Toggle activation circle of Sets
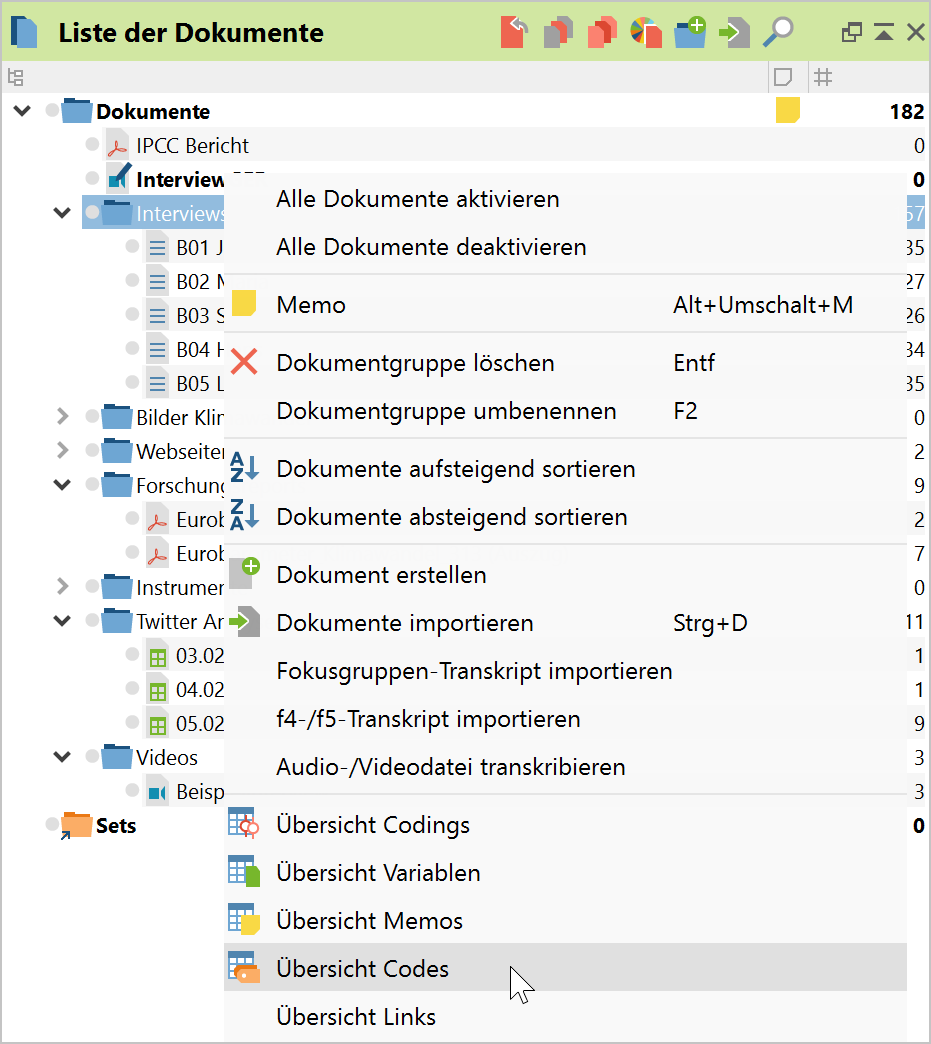This screenshot has width=931, height=1044. point(52,824)
